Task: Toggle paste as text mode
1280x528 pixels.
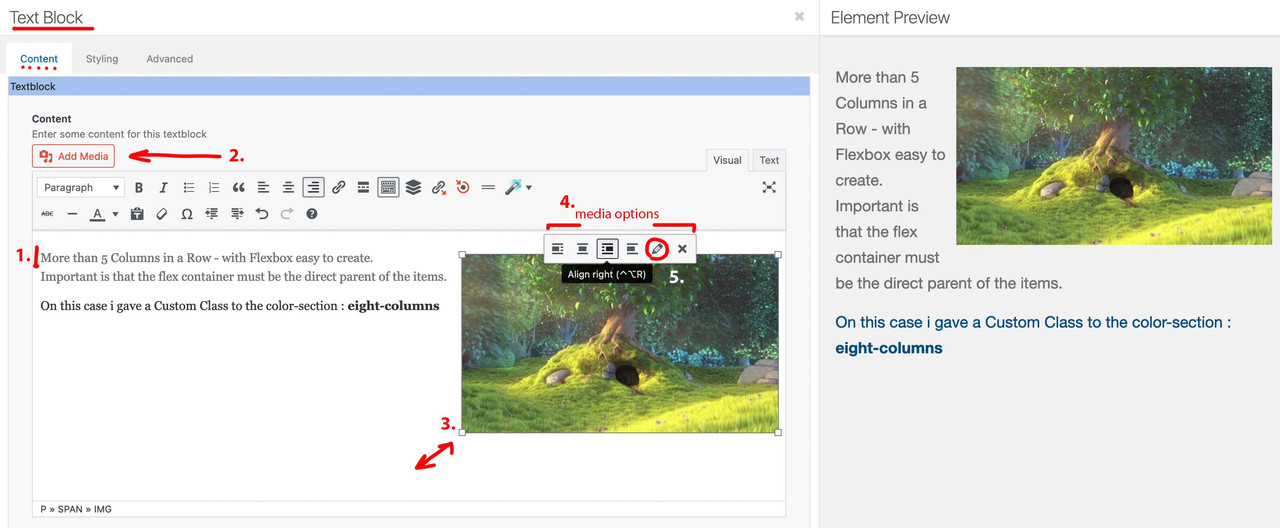Action: [x=137, y=214]
